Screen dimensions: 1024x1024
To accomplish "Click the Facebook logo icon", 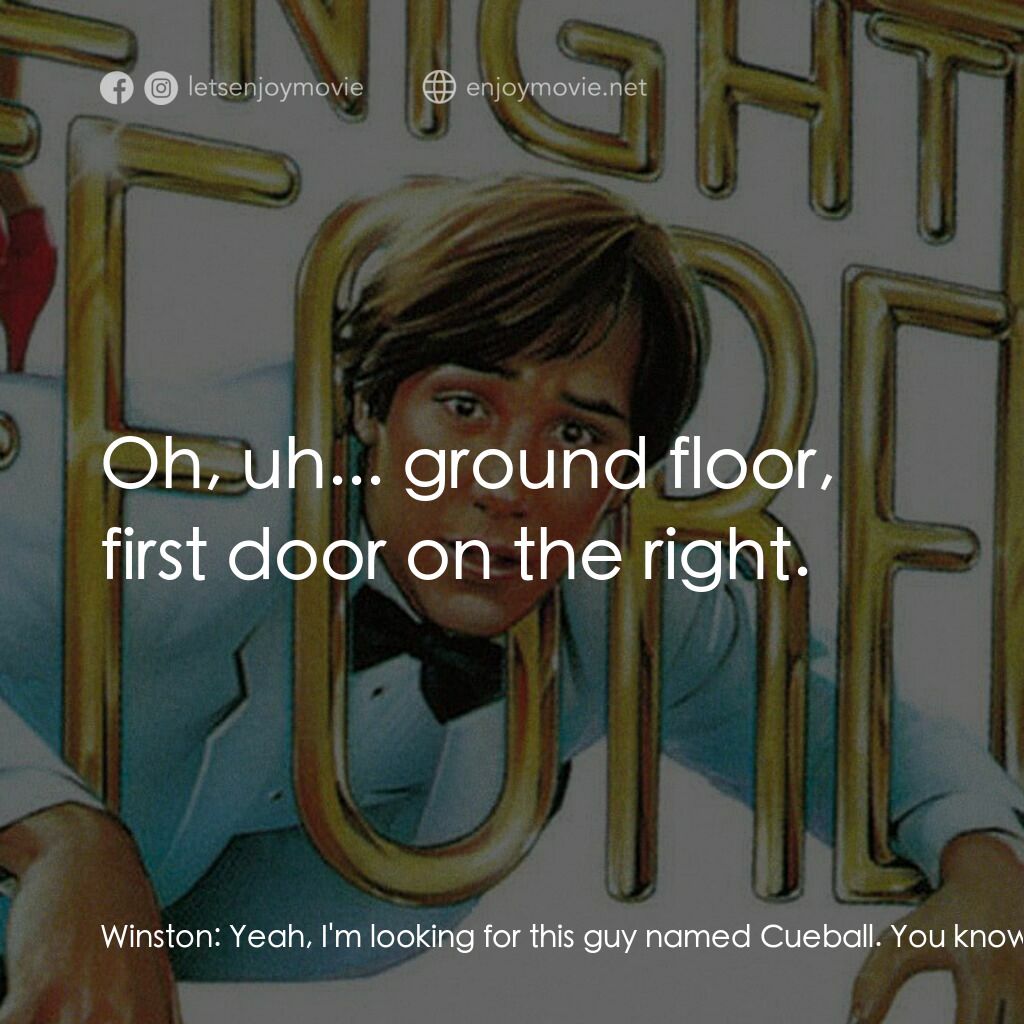I will (116, 88).
